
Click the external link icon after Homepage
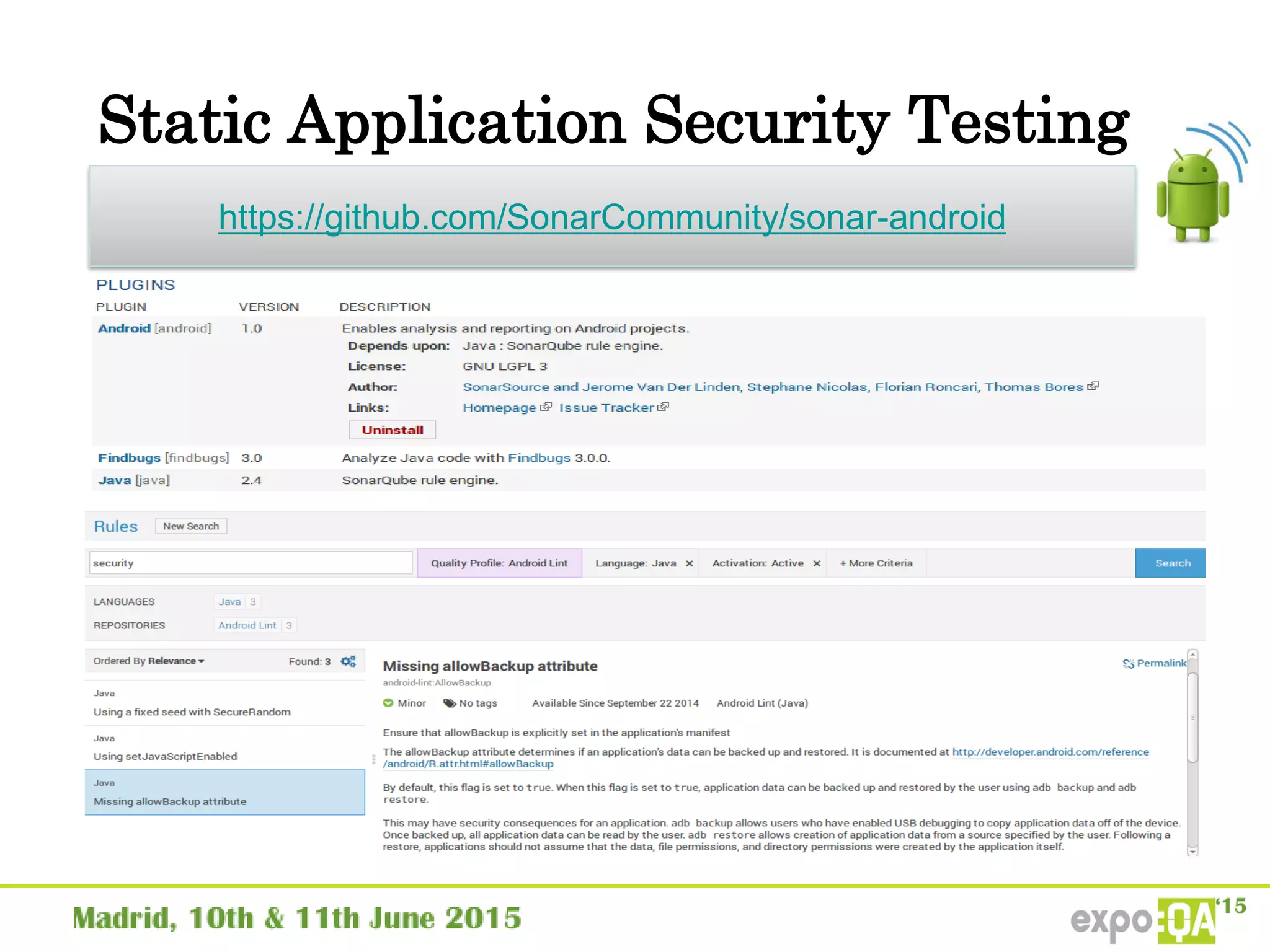(x=546, y=407)
